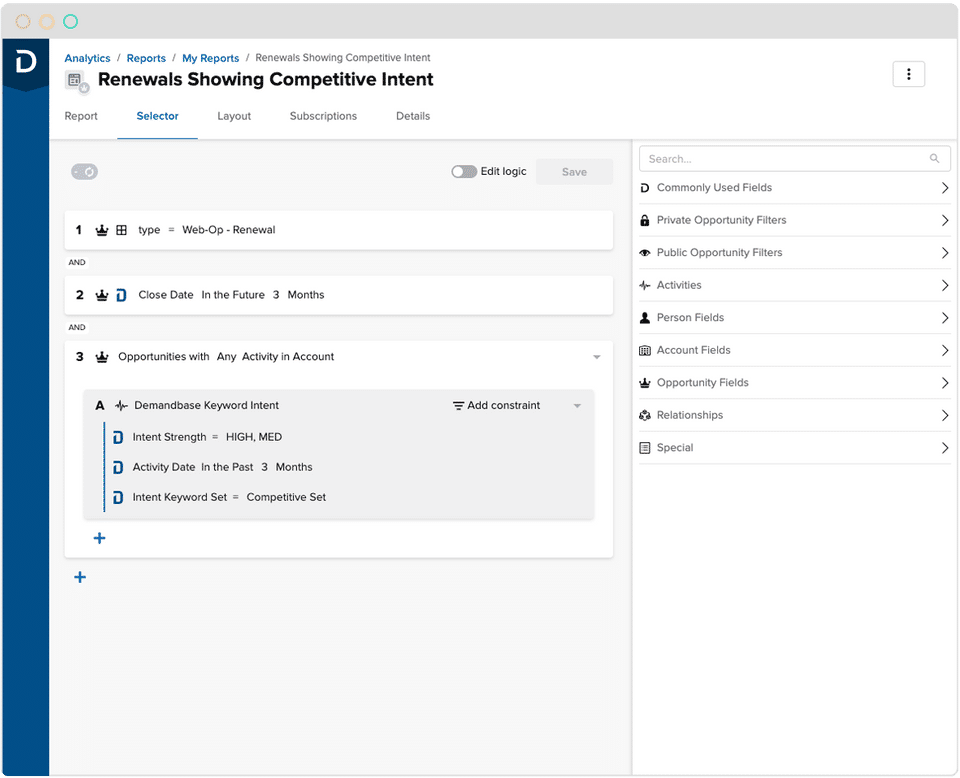Expand Private Opportunity Filters chevron
This screenshot has height=778, width=960.
[x=945, y=220]
